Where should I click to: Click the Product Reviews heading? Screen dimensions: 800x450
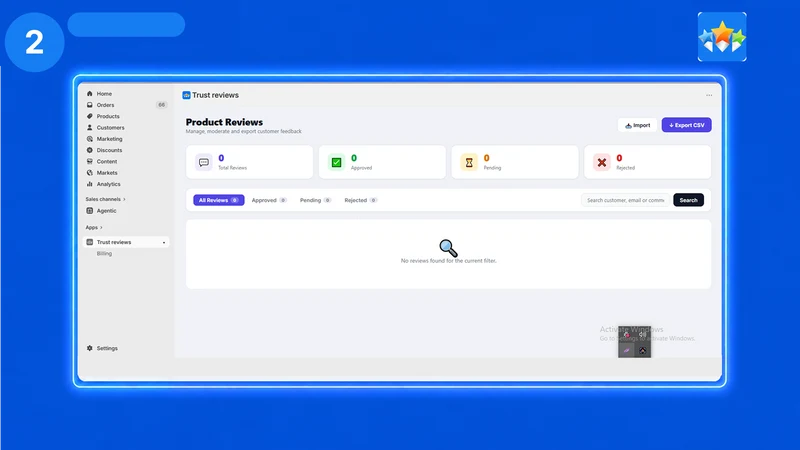[x=224, y=122]
